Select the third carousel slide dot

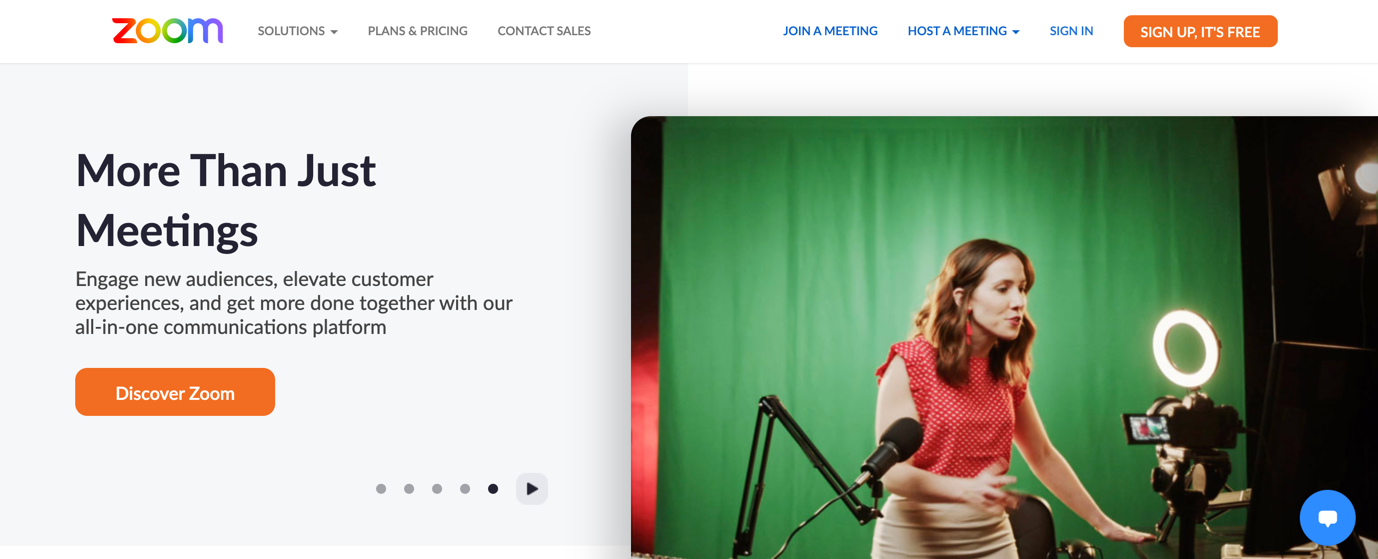[x=437, y=489]
